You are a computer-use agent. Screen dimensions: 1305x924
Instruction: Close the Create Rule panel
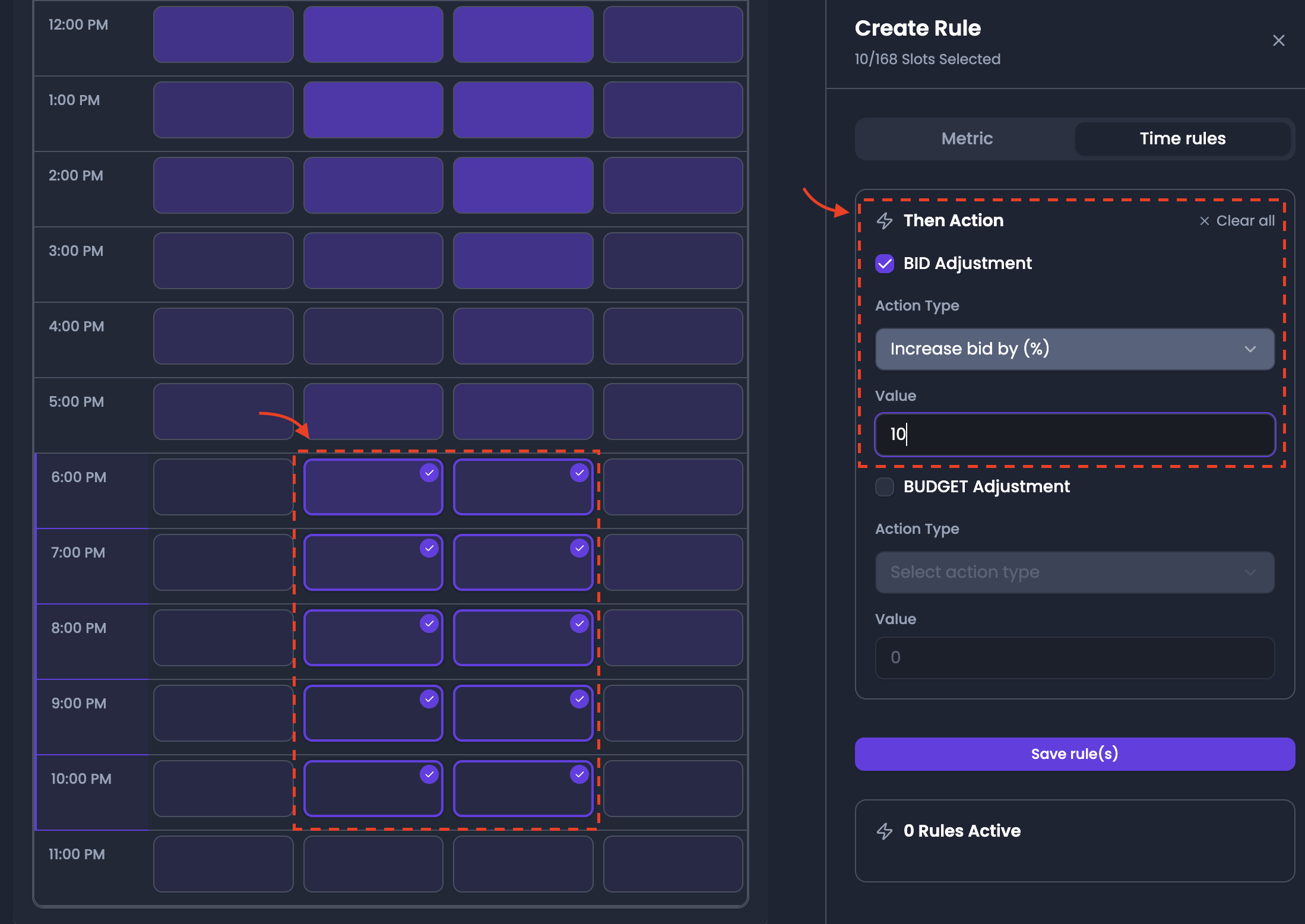tap(1278, 40)
